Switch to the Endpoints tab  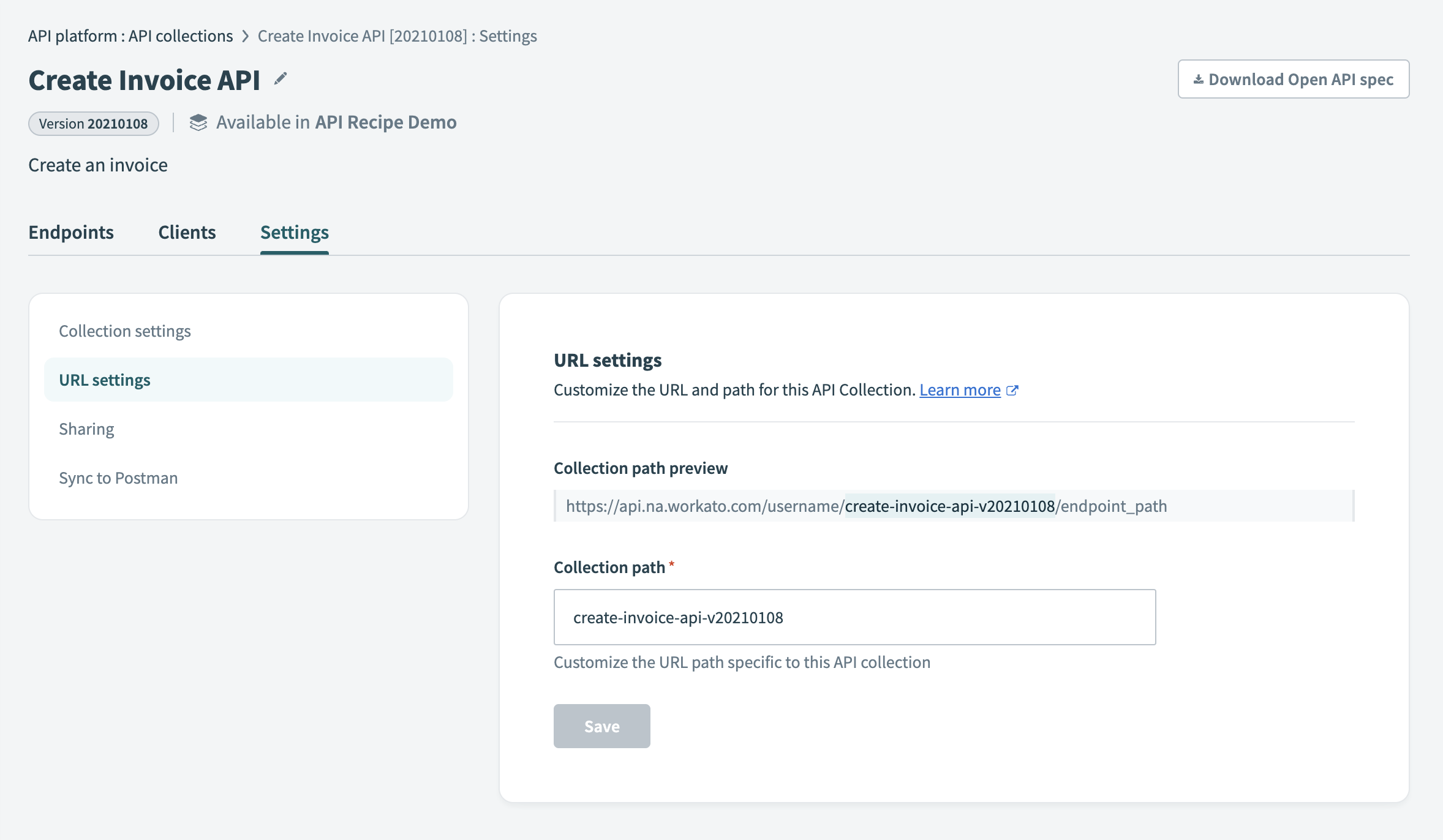point(70,233)
